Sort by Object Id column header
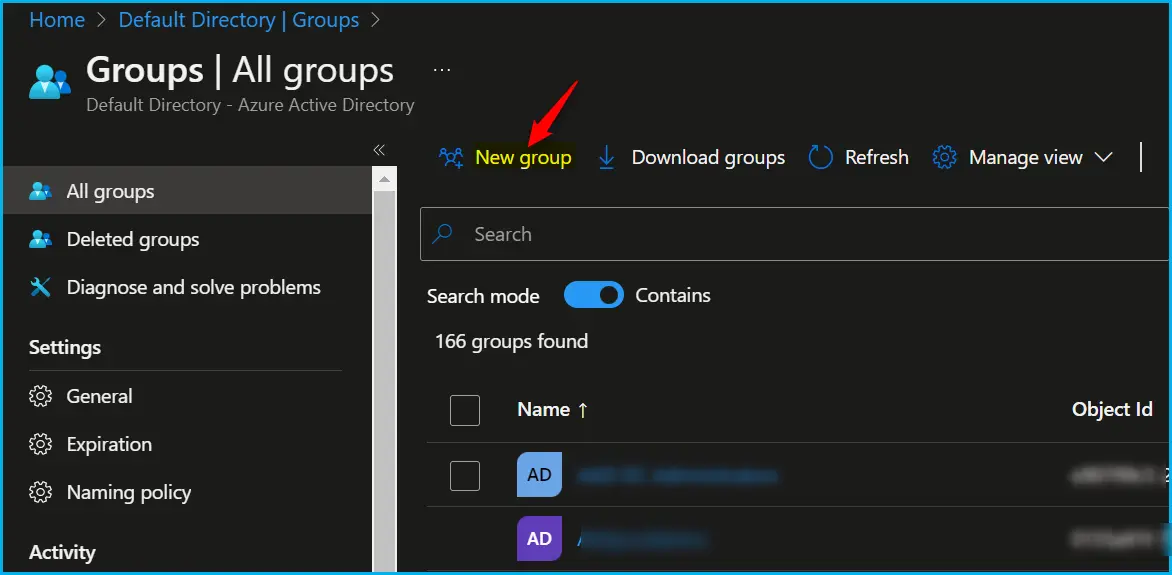 pyautogui.click(x=1112, y=409)
